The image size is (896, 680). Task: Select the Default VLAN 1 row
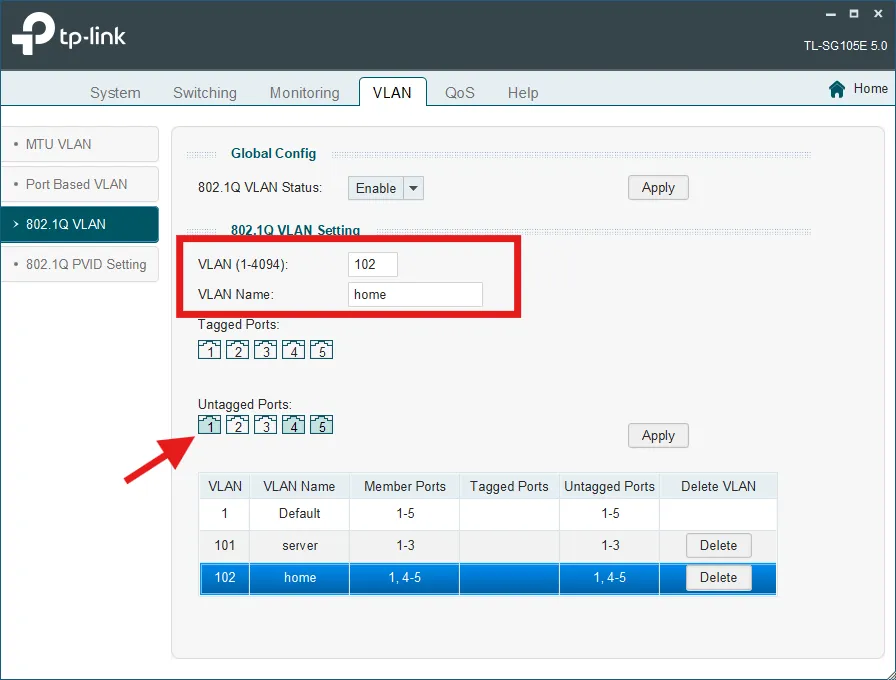pos(488,513)
